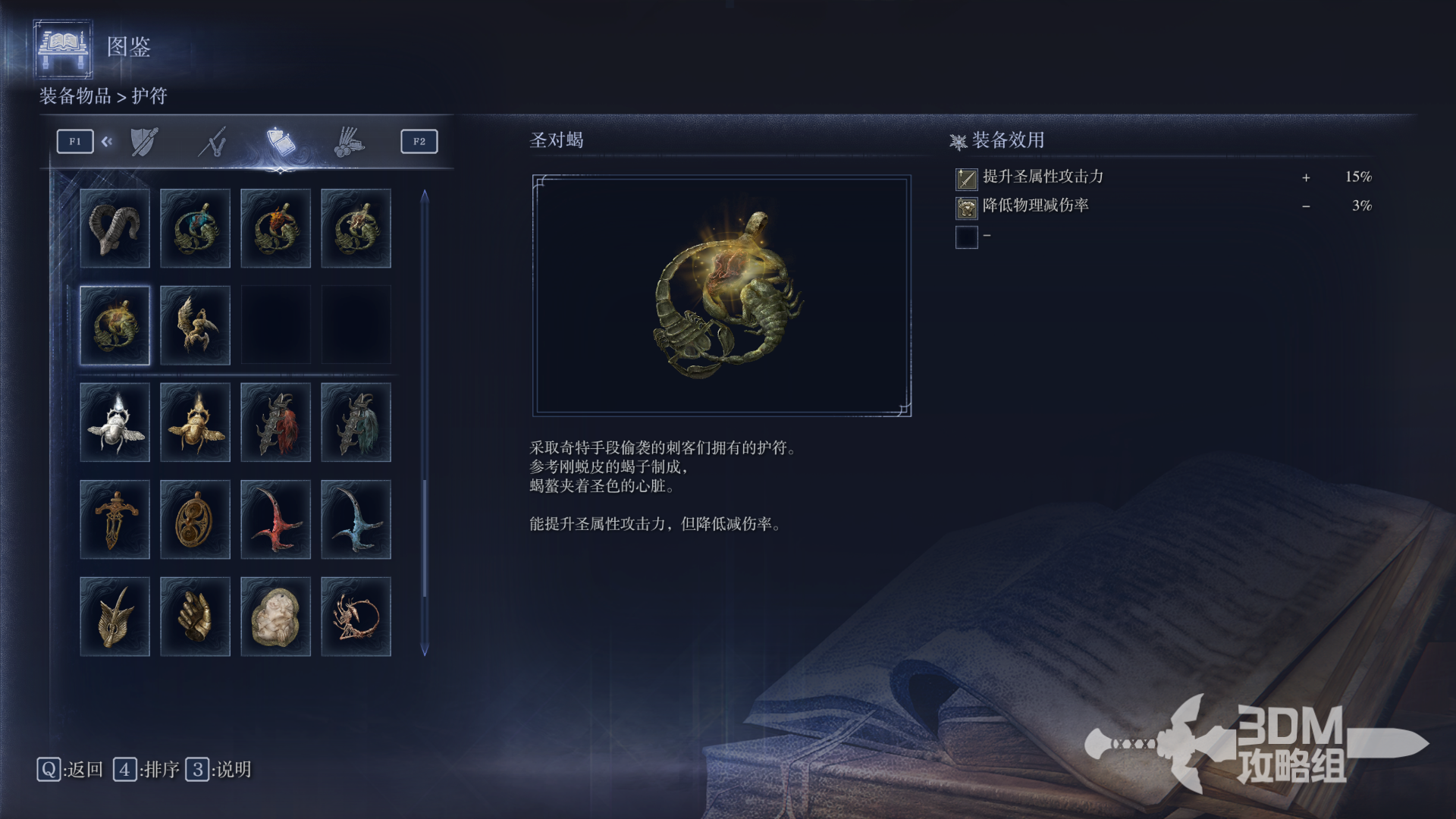Click the 4 排序 sort button
The image size is (1456, 819).
(x=146, y=770)
